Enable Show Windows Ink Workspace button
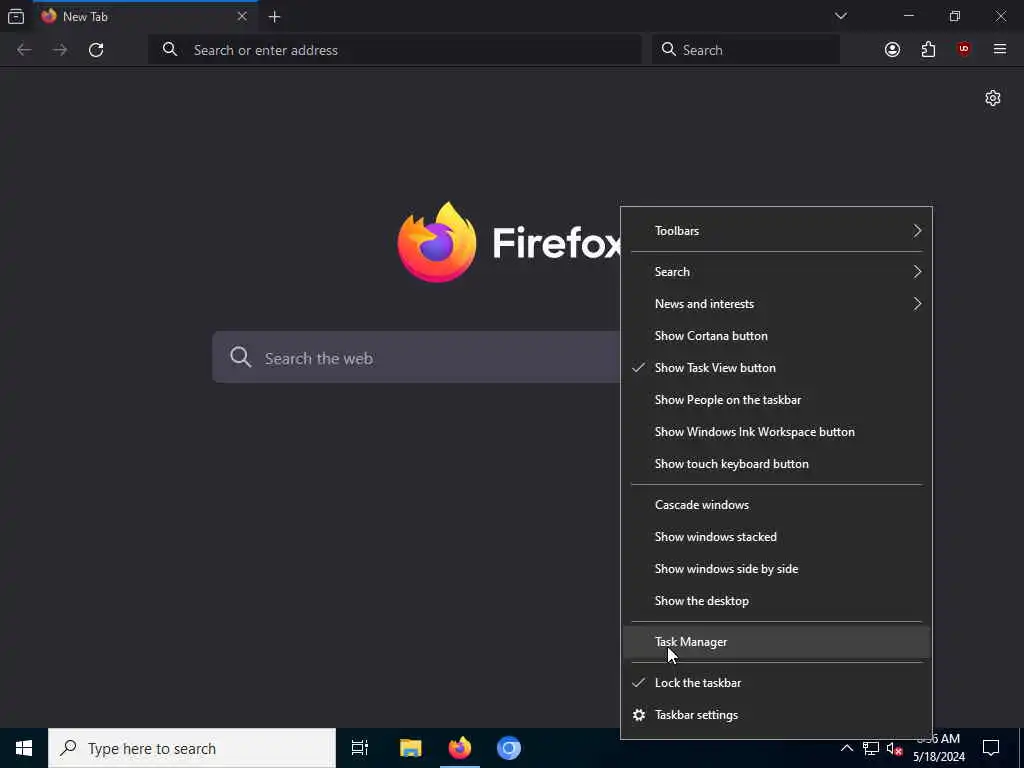The height and width of the screenshot is (768, 1024). pyautogui.click(x=776, y=432)
